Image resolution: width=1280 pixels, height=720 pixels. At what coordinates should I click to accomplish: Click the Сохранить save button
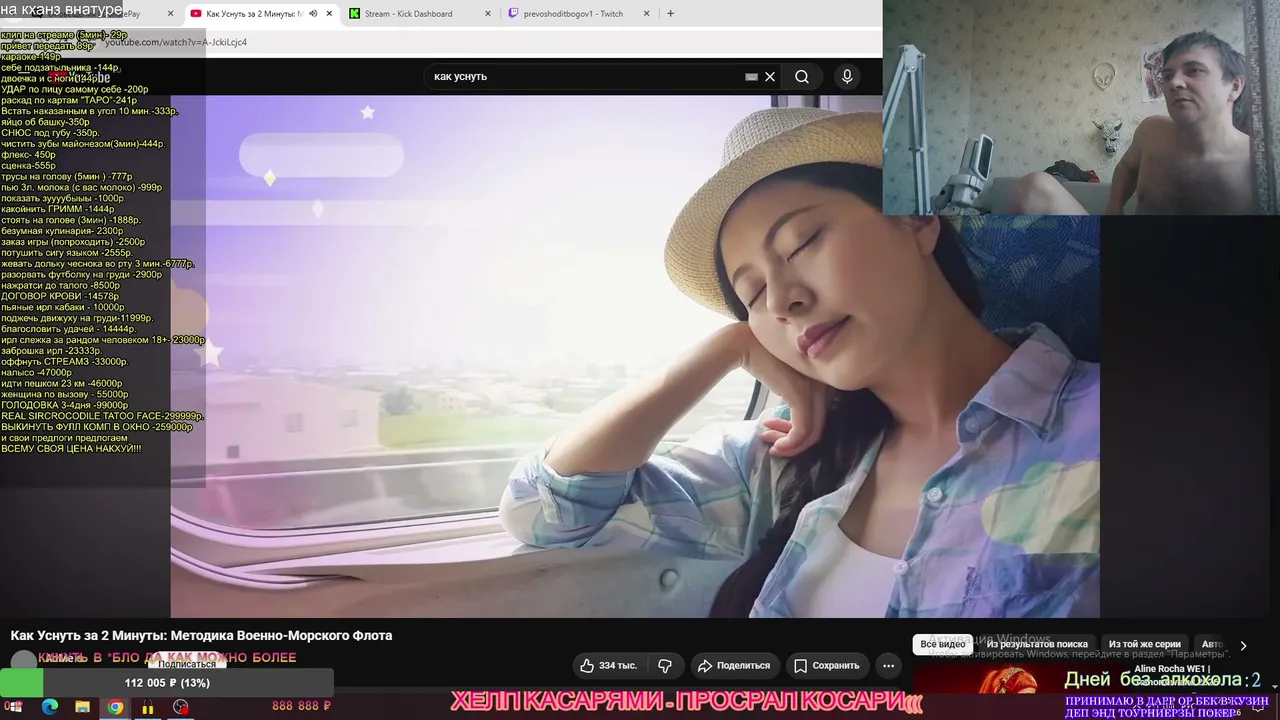pyautogui.click(x=827, y=666)
